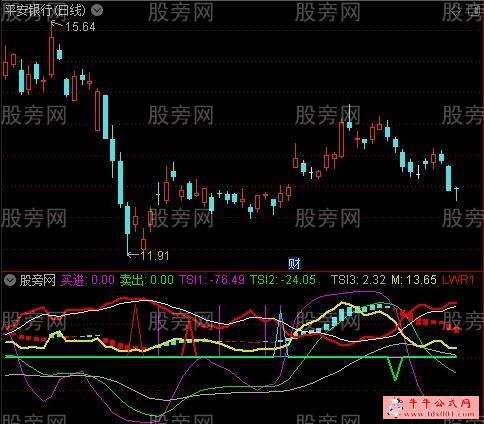Select the TSI1: -76.49 indicator value
Image resolution: width=484 pixels, height=424 pixels.
point(212,280)
